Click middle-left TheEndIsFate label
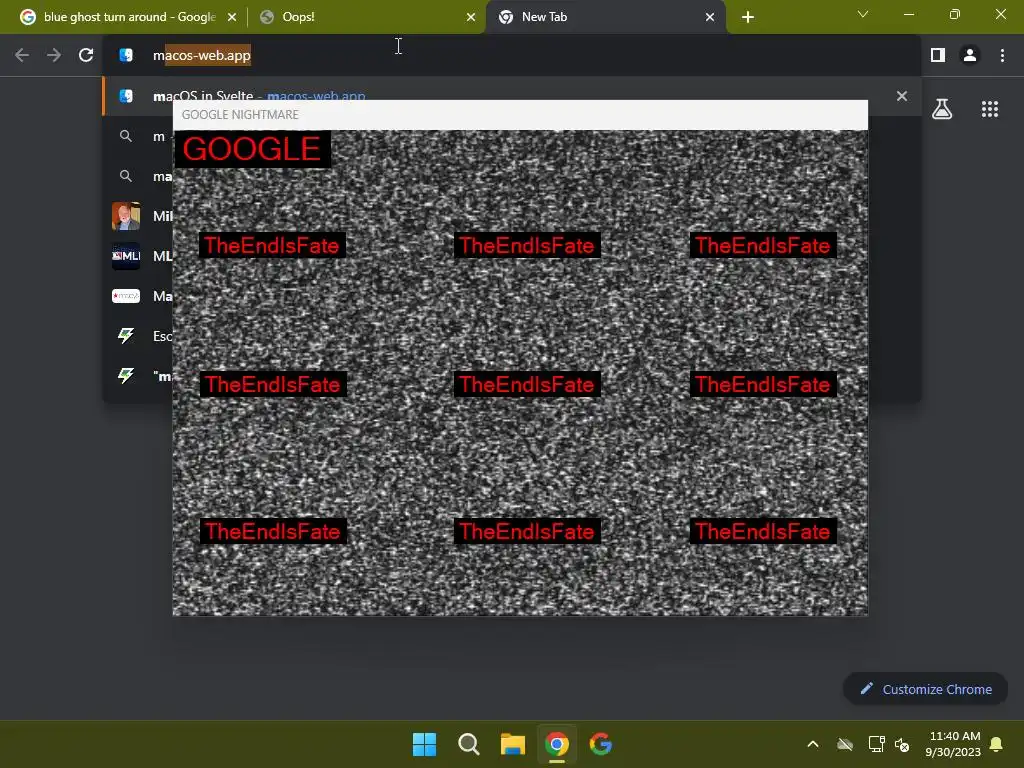The width and height of the screenshot is (1024, 768). (272, 384)
